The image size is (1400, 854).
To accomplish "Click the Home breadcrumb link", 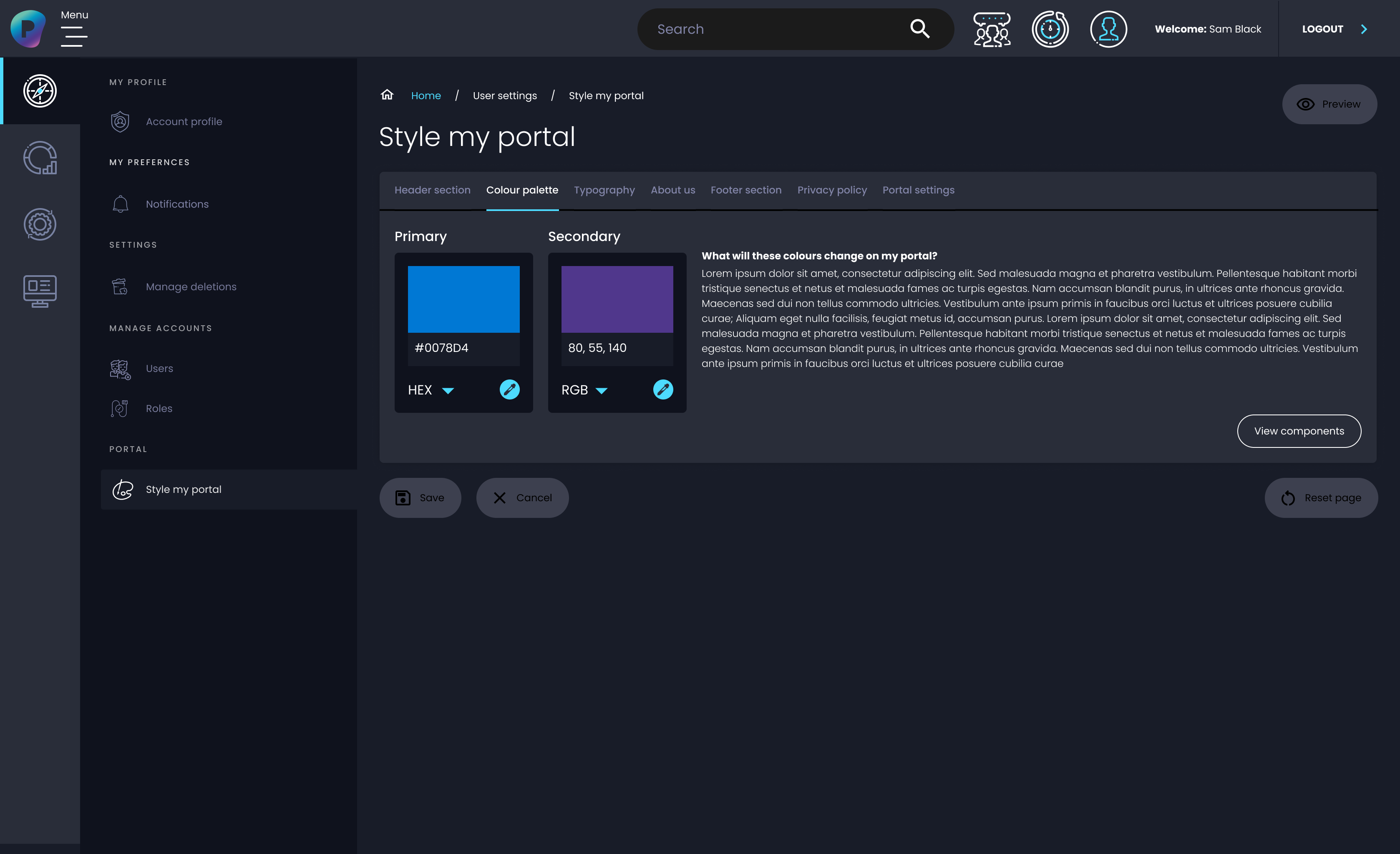I will coord(426,96).
